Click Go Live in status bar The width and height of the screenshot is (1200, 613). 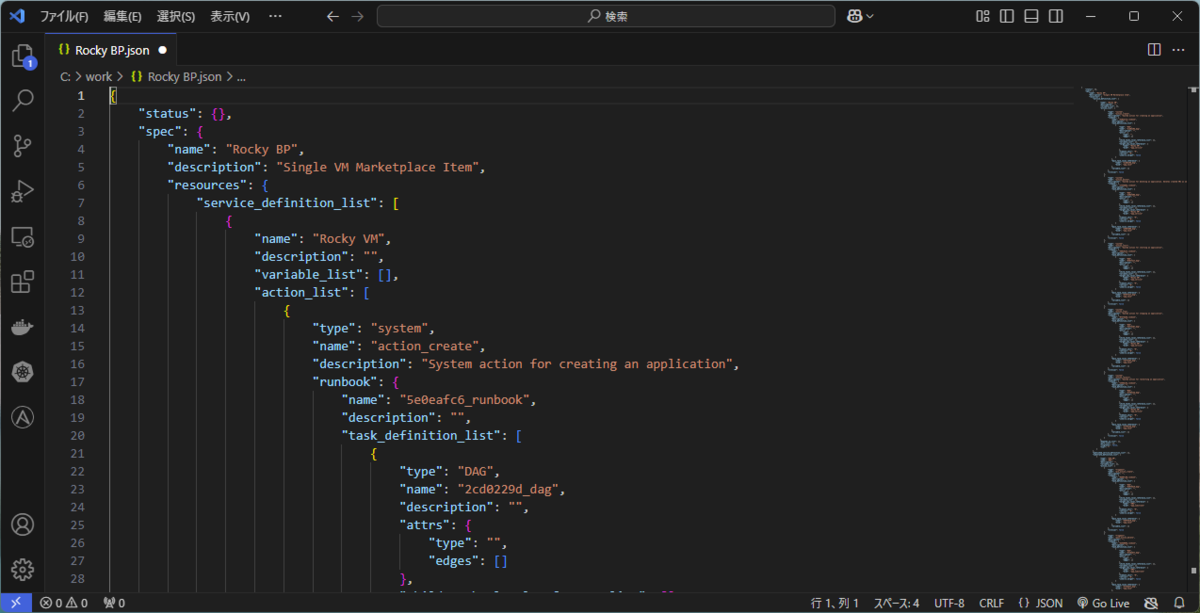1103,603
